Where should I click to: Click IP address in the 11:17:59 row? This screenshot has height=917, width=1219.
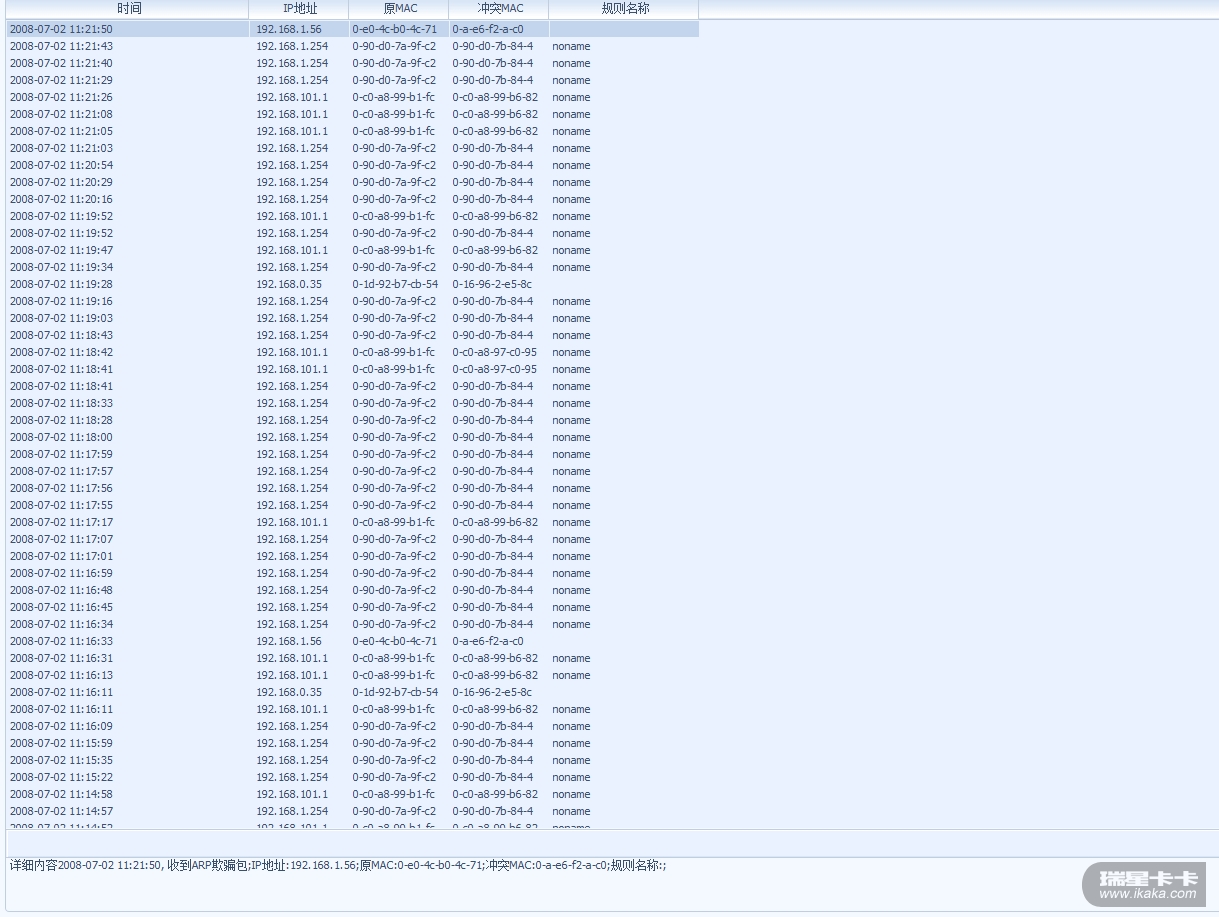point(292,454)
